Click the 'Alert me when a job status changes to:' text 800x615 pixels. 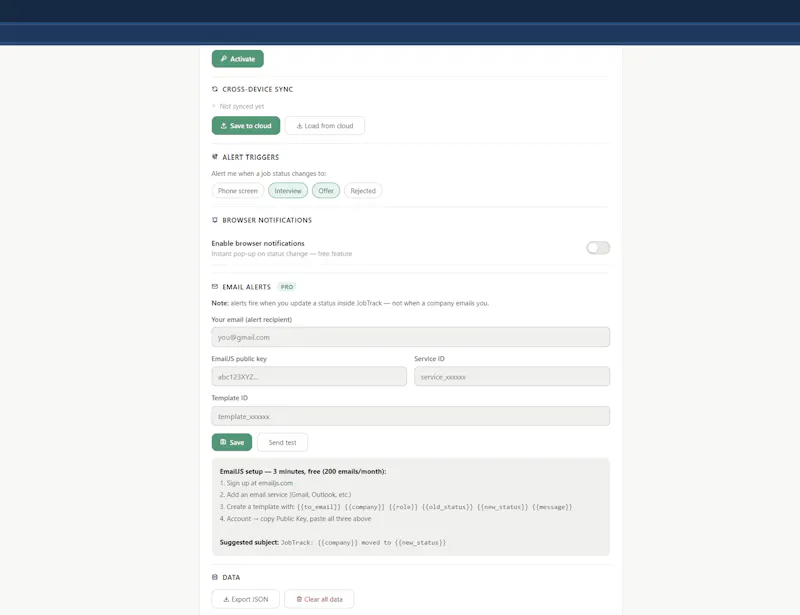(x=268, y=174)
